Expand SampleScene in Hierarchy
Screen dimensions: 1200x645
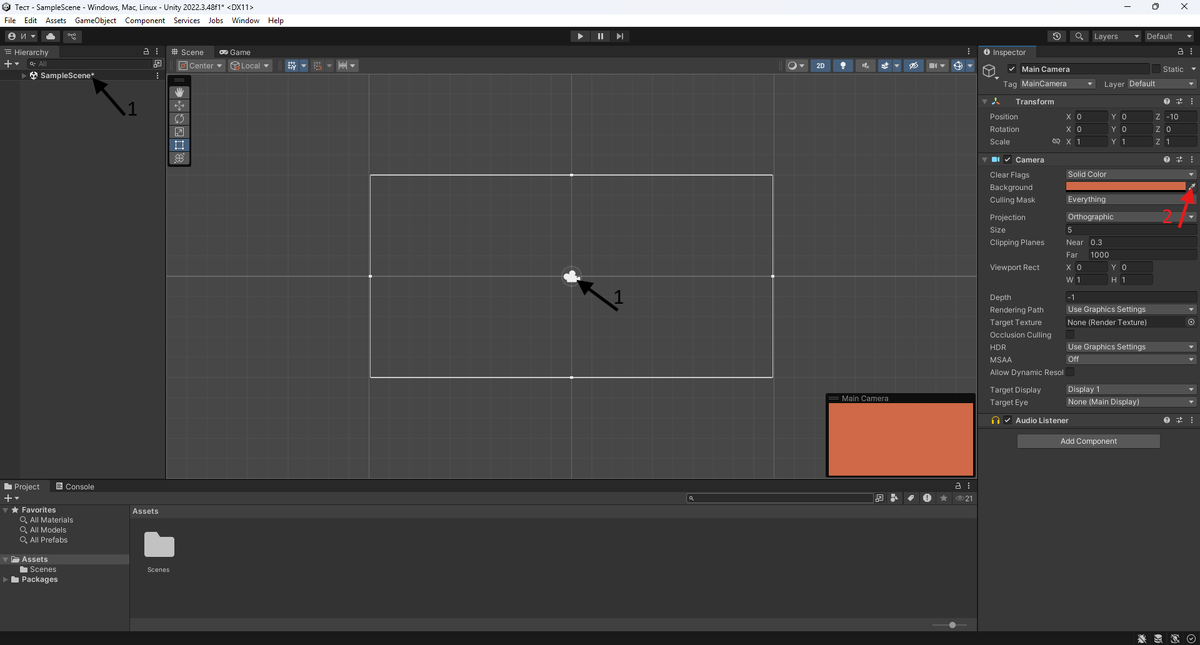pyautogui.click(x=24, y=75)
